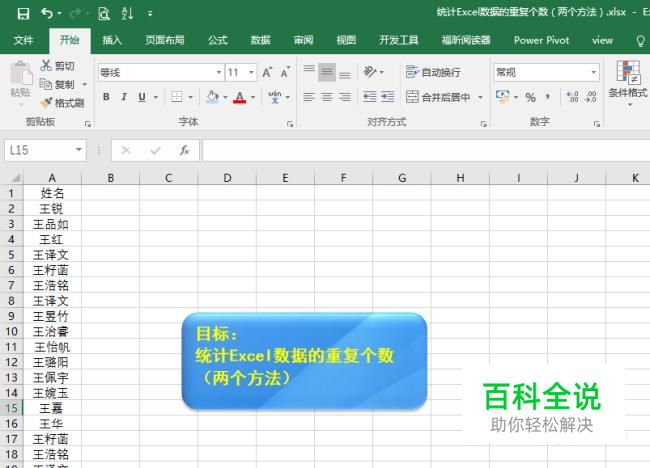Increase decimal places
650x468 pixels.
[572, 97]
